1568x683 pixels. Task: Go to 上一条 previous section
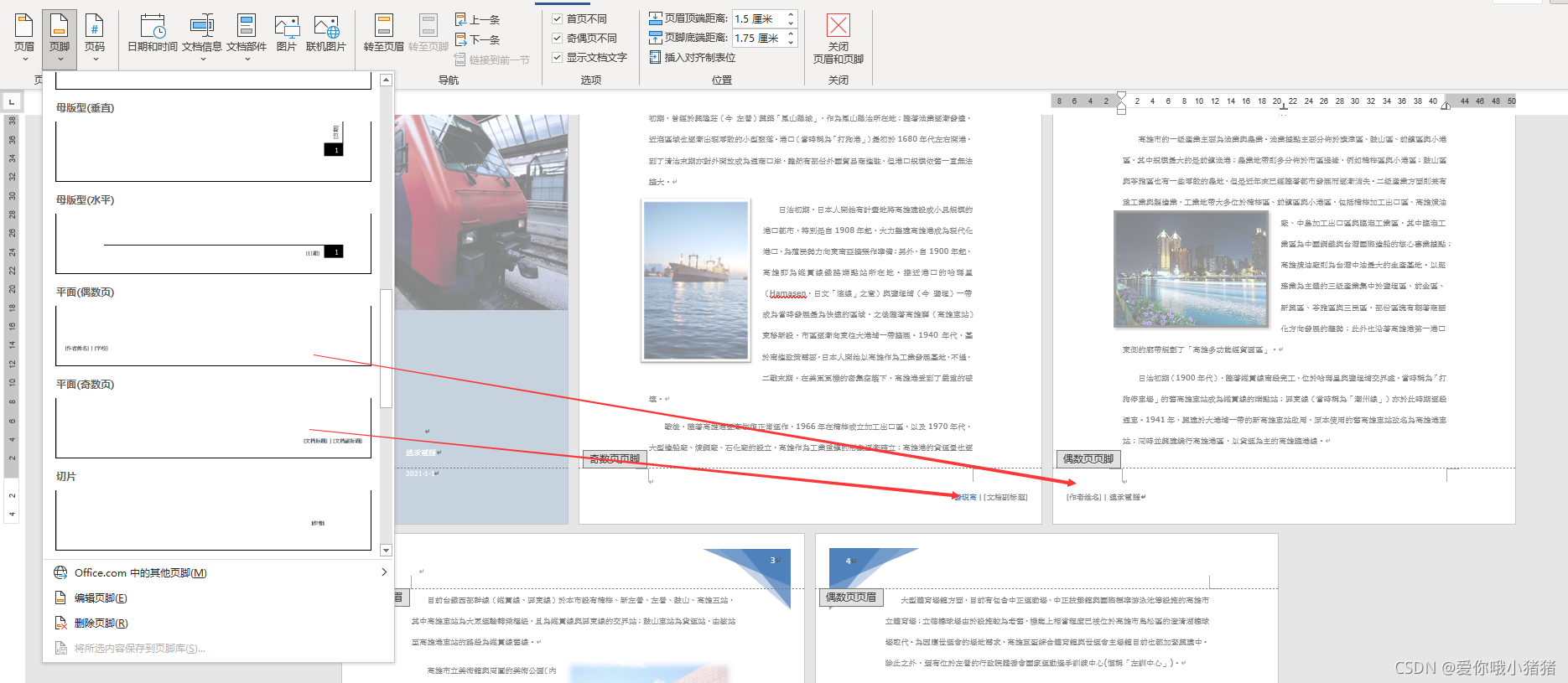(x=478, y=19)
